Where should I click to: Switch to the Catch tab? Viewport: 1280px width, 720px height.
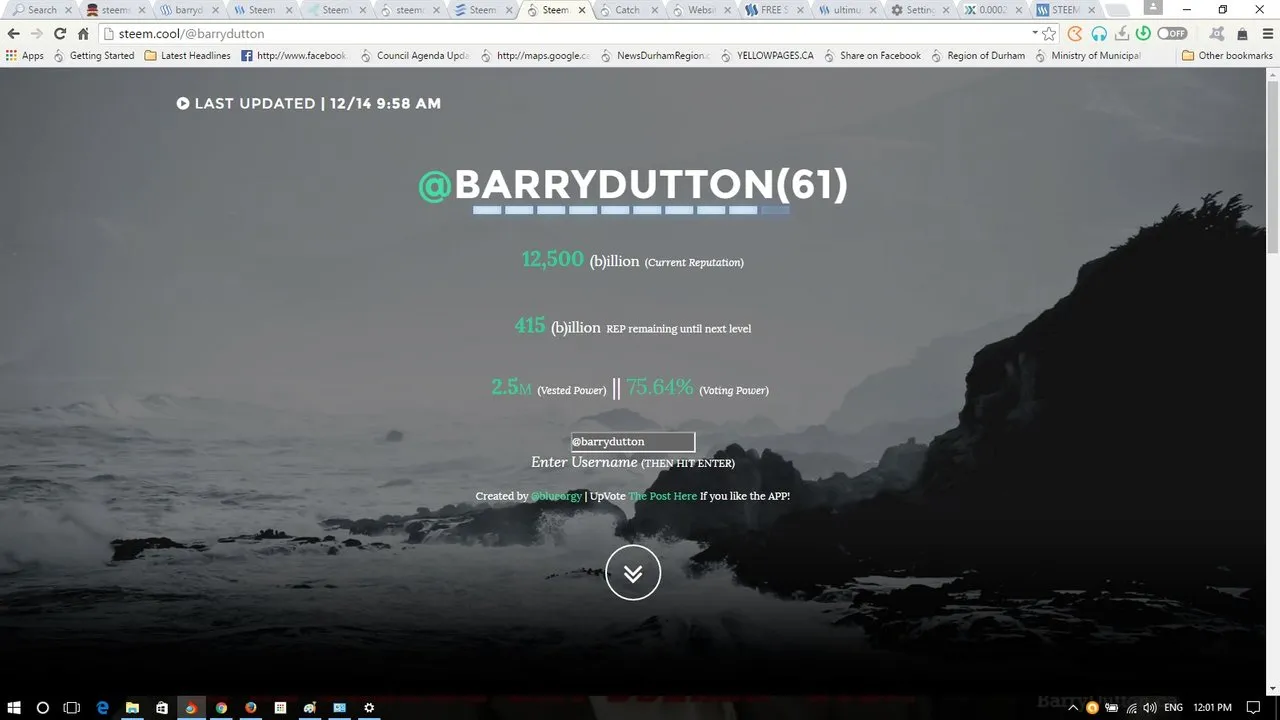[628, 10]
